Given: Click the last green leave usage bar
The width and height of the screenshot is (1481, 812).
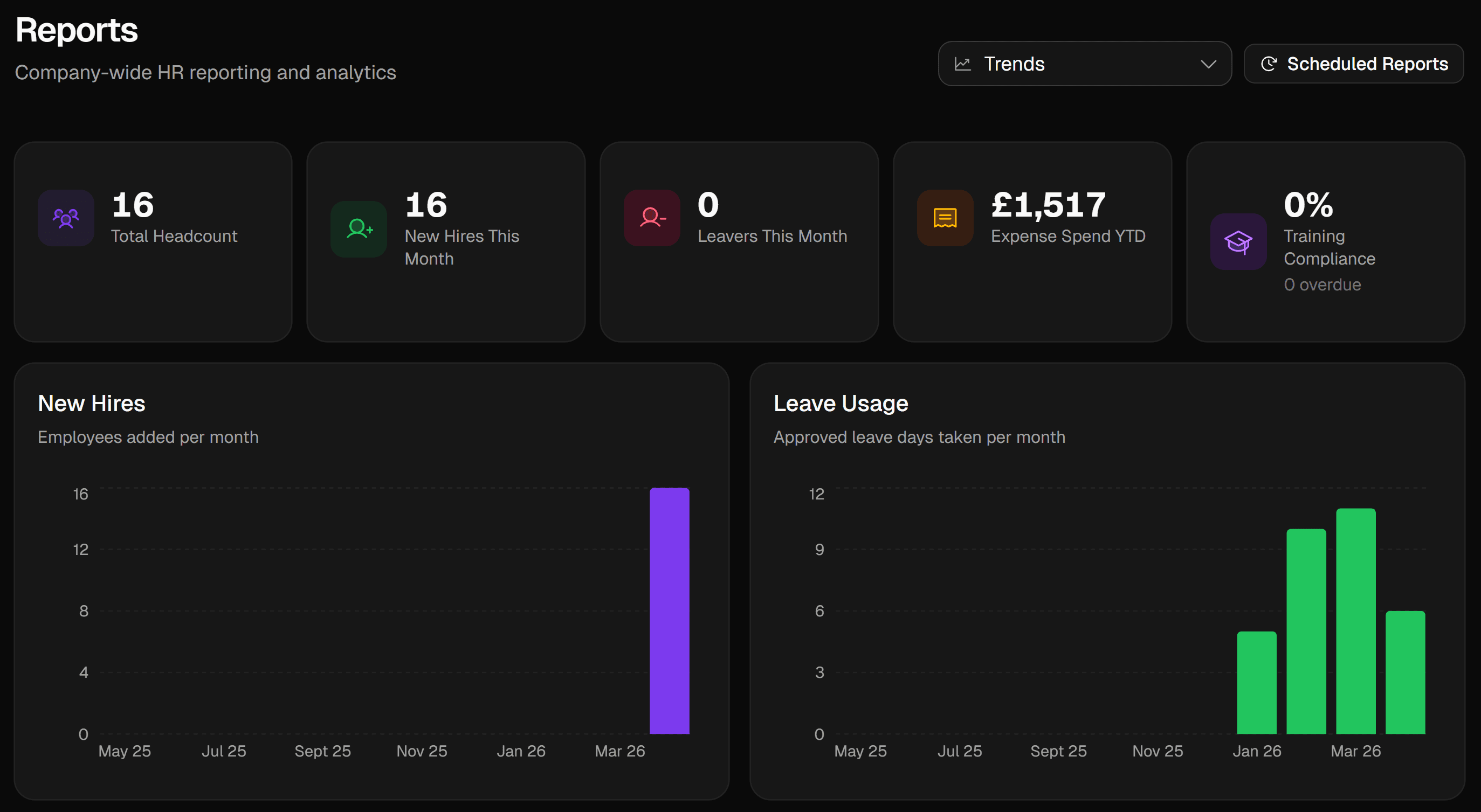Looking at the screenshot, I should pyautogui.click(x=1405, y=672).
